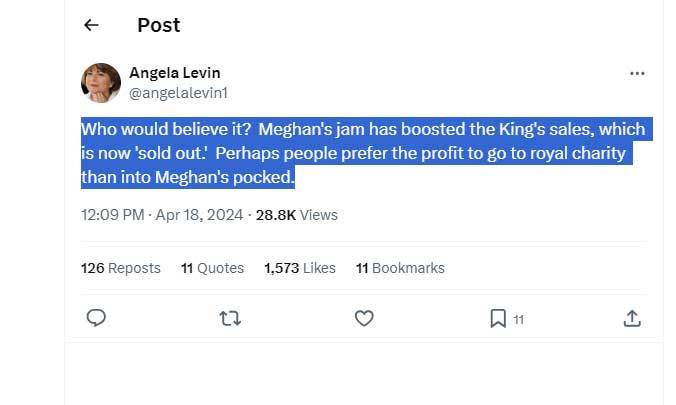
Task: View the 126 Reposts list
Action: [x=120, y=268]
